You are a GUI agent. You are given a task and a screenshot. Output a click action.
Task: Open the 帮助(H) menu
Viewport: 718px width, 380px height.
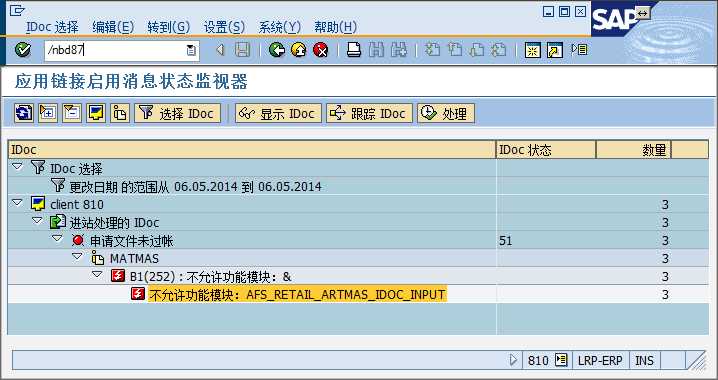(335, 27)
